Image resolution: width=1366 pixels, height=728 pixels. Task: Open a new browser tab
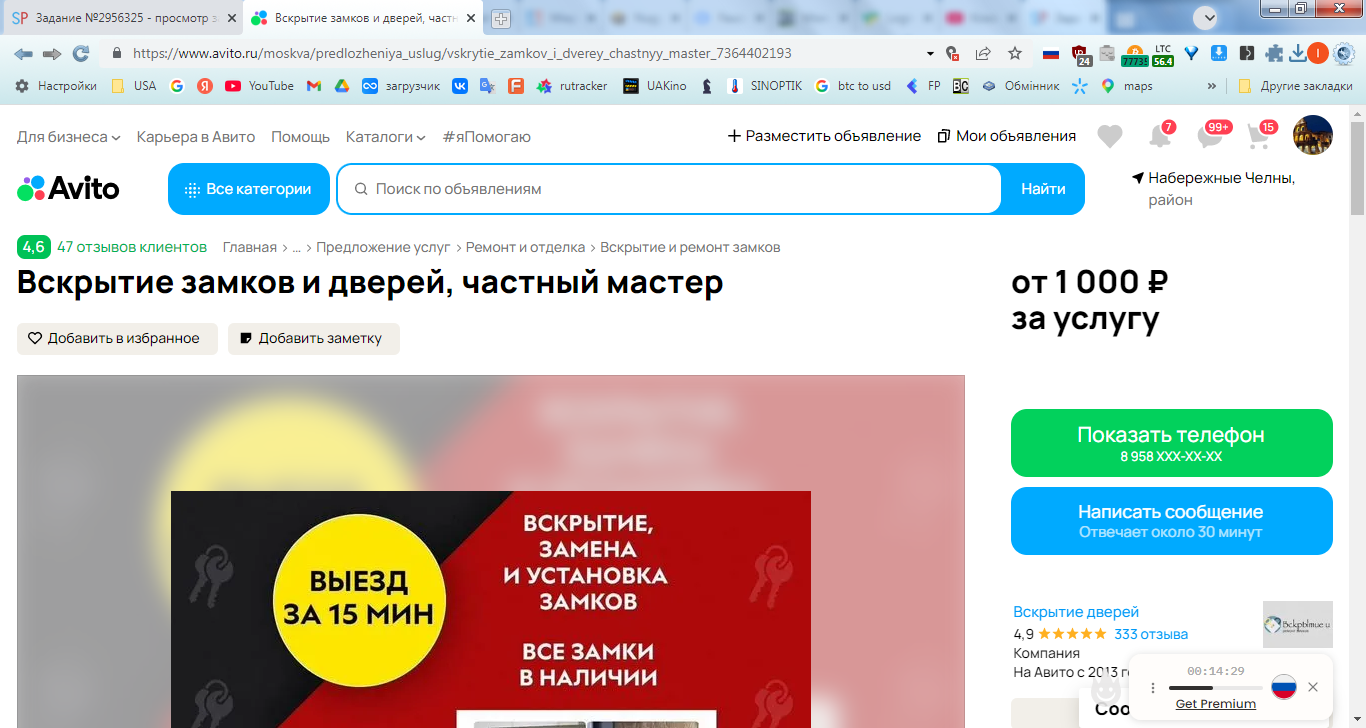click(501, 18)
